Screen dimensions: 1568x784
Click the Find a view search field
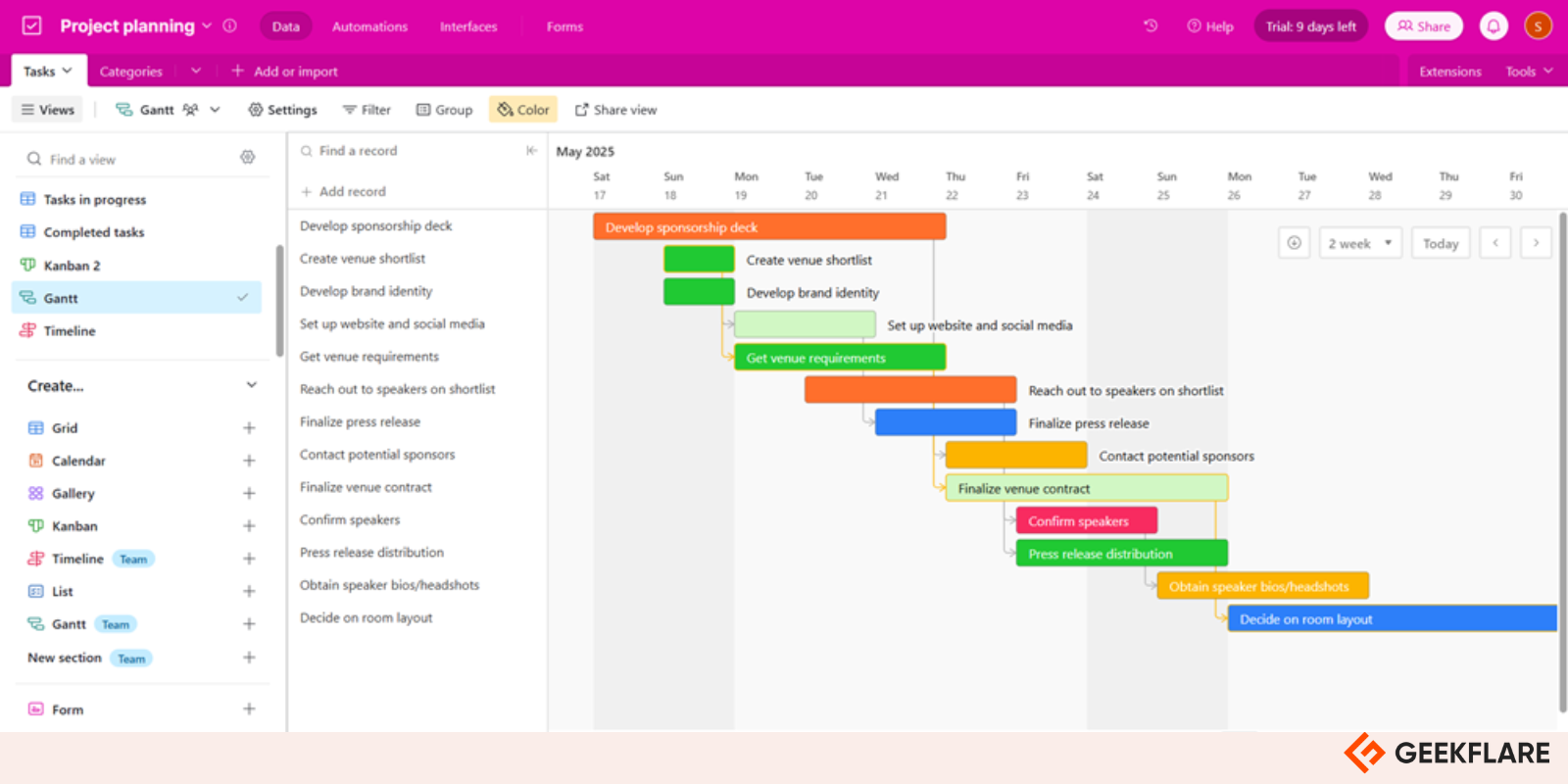coord(132,159)
